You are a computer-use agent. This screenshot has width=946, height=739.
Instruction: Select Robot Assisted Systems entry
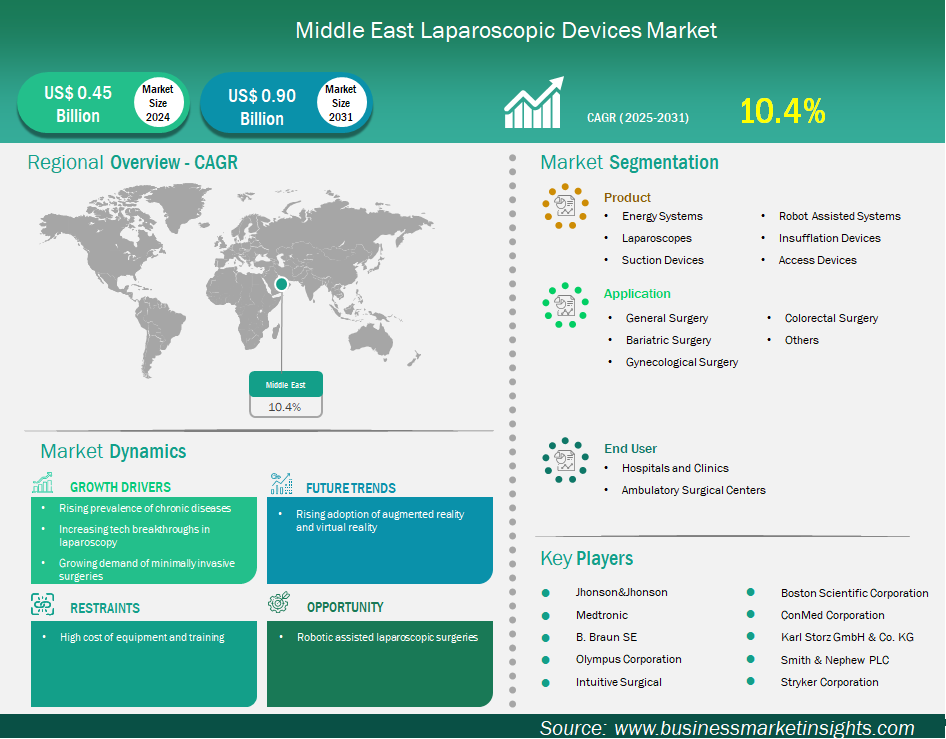coord(840,216)
